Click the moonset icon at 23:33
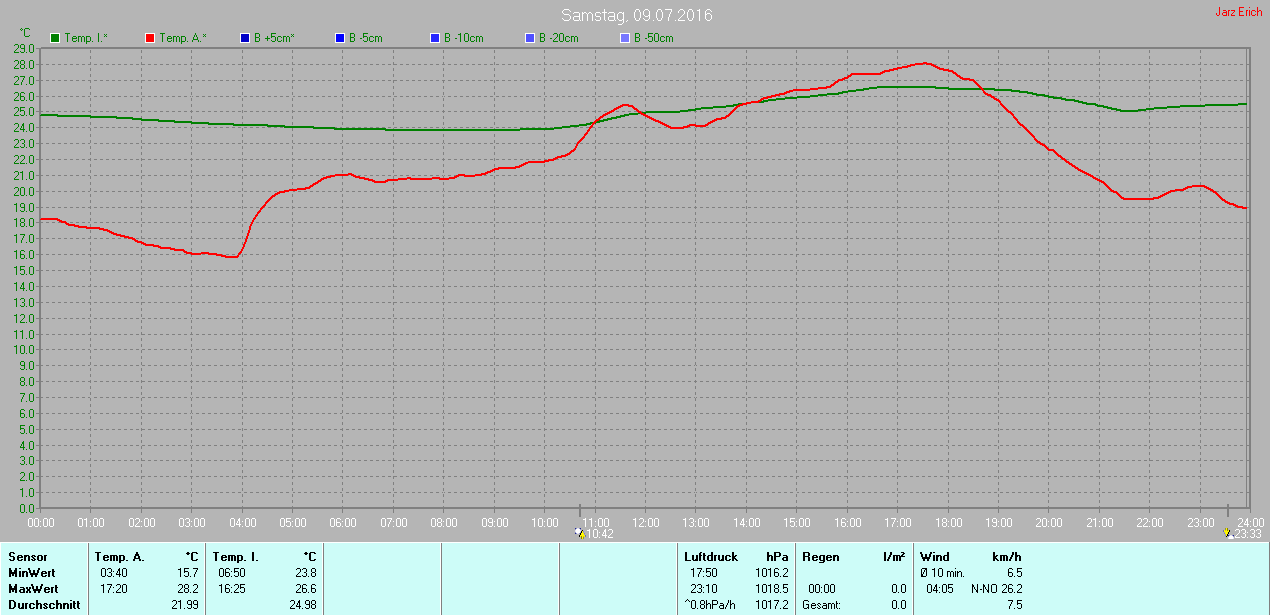This screenshot has height=615, width=1270. [1227, 534]
